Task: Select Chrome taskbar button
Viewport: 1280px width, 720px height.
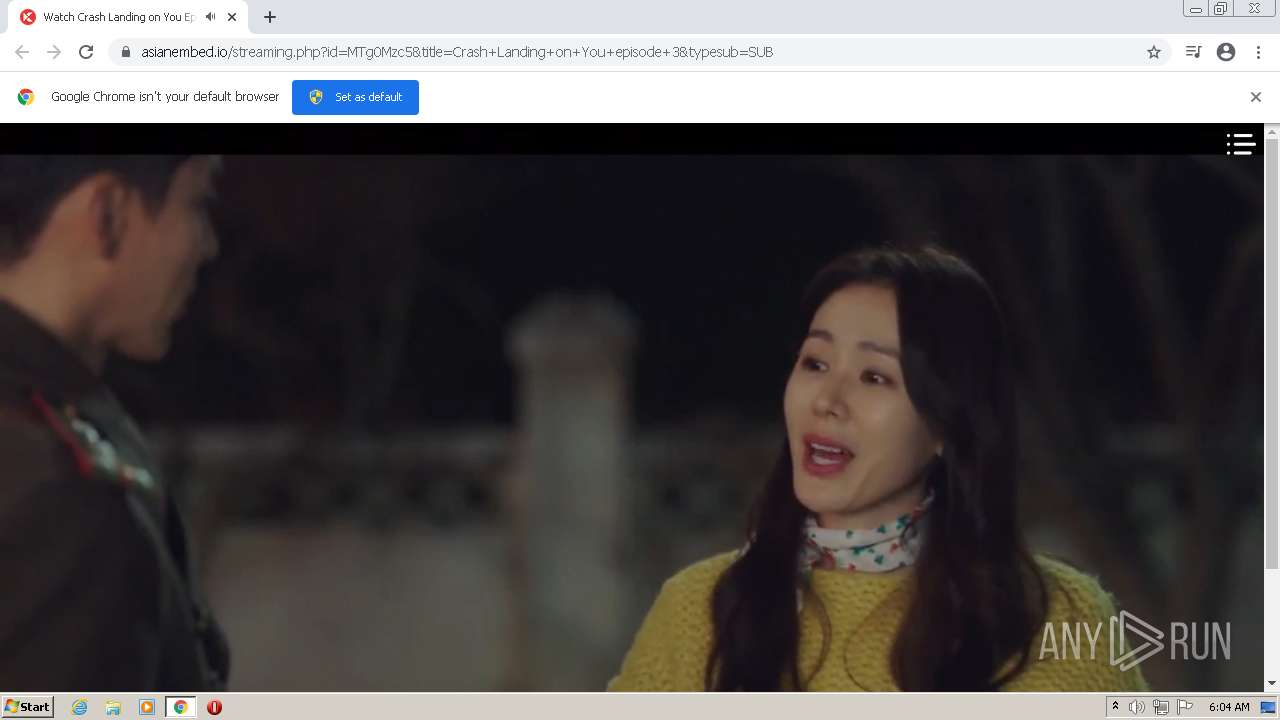Action: point(181,707)
